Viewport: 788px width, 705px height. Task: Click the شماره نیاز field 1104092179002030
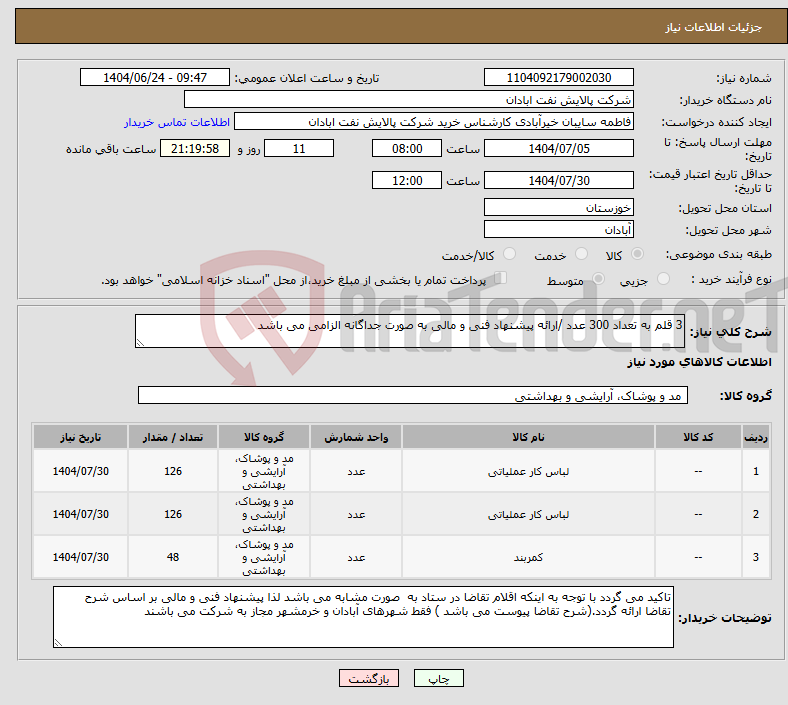tap(559, 77)
